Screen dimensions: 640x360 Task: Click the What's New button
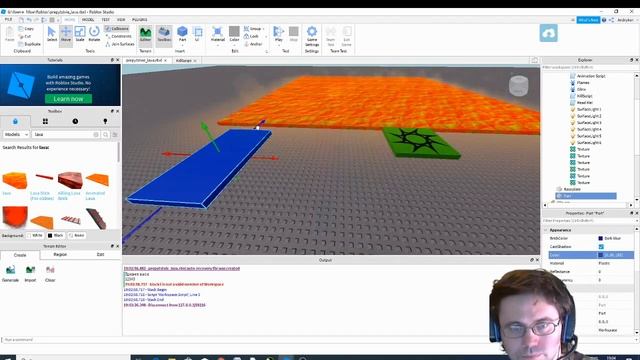pyautogui.click(x=588, y=20)
